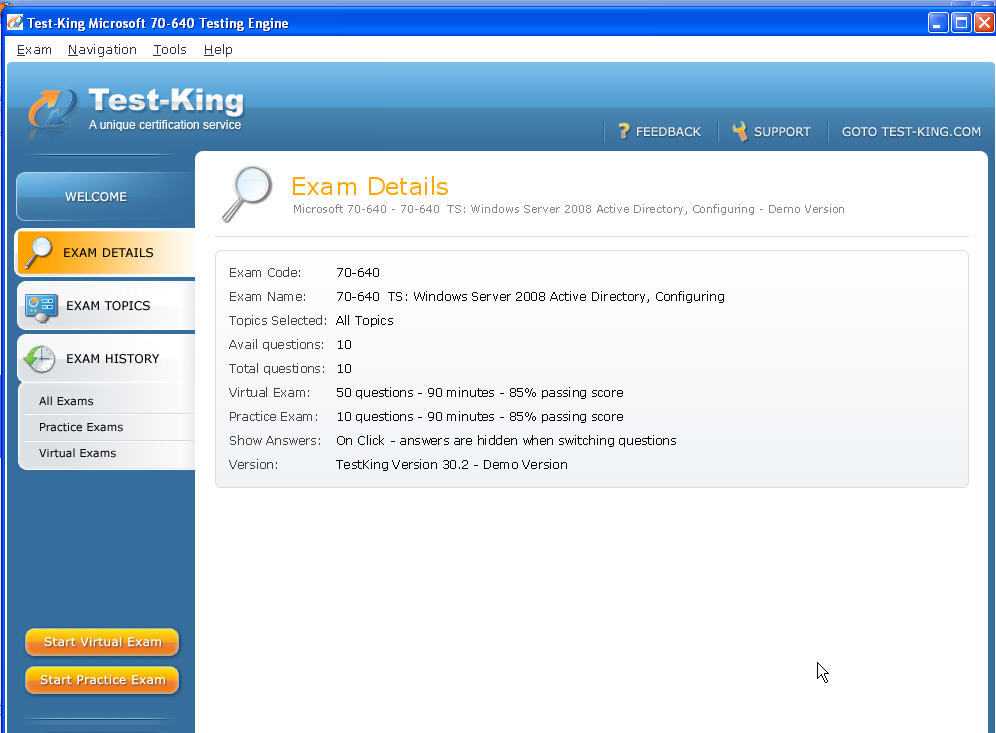Open the Help menu
The image size is (996, 733).
point(217,49)
